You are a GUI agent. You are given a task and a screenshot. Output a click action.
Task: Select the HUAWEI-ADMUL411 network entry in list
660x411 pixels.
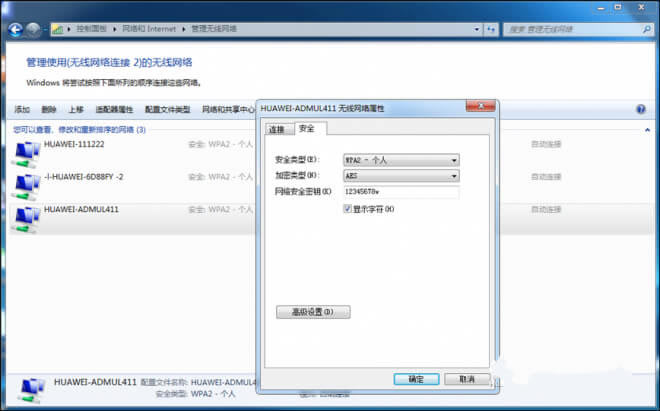[81, 209]
